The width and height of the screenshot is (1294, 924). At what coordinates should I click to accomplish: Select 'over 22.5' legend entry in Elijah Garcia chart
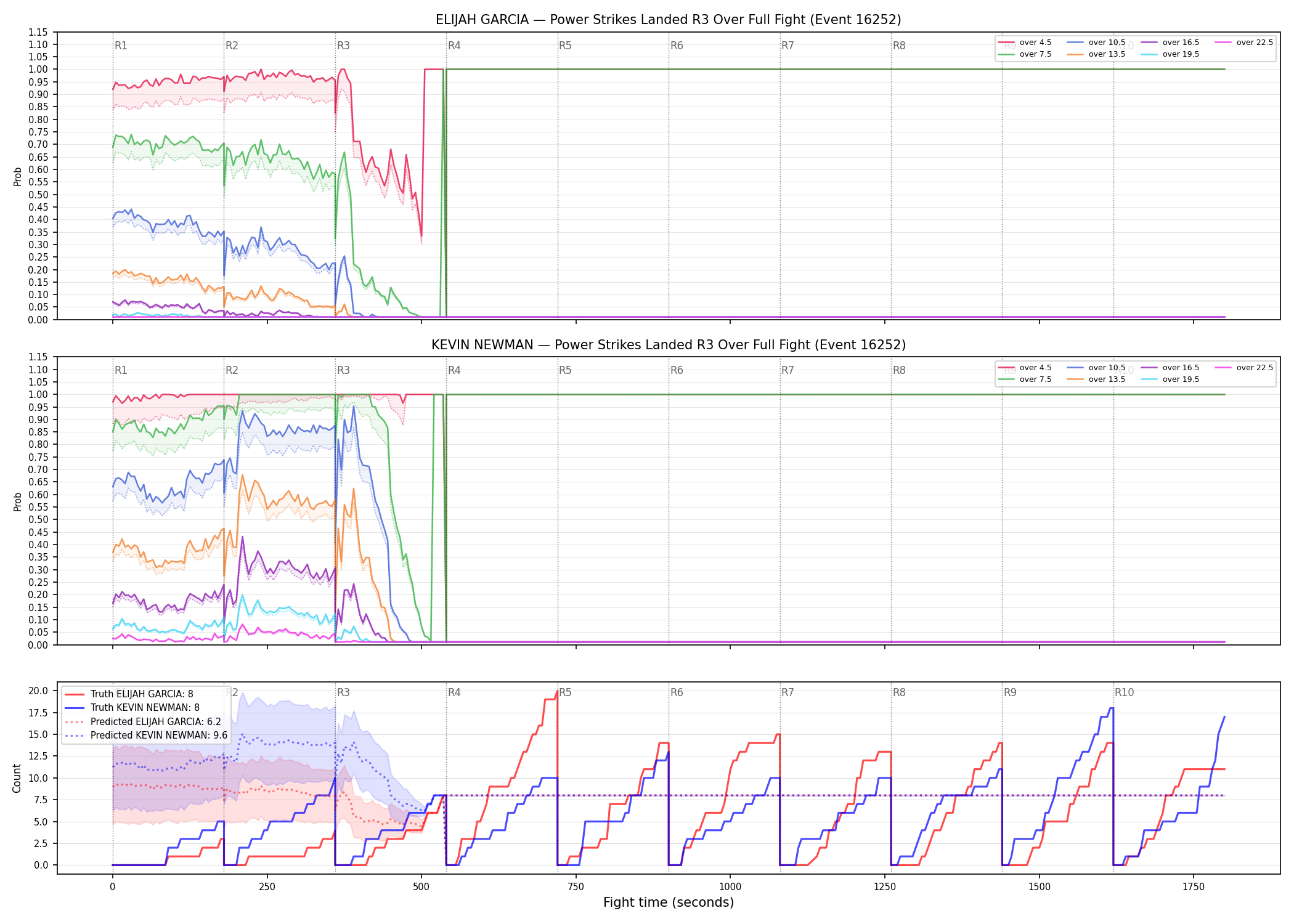pos(1244,43)
